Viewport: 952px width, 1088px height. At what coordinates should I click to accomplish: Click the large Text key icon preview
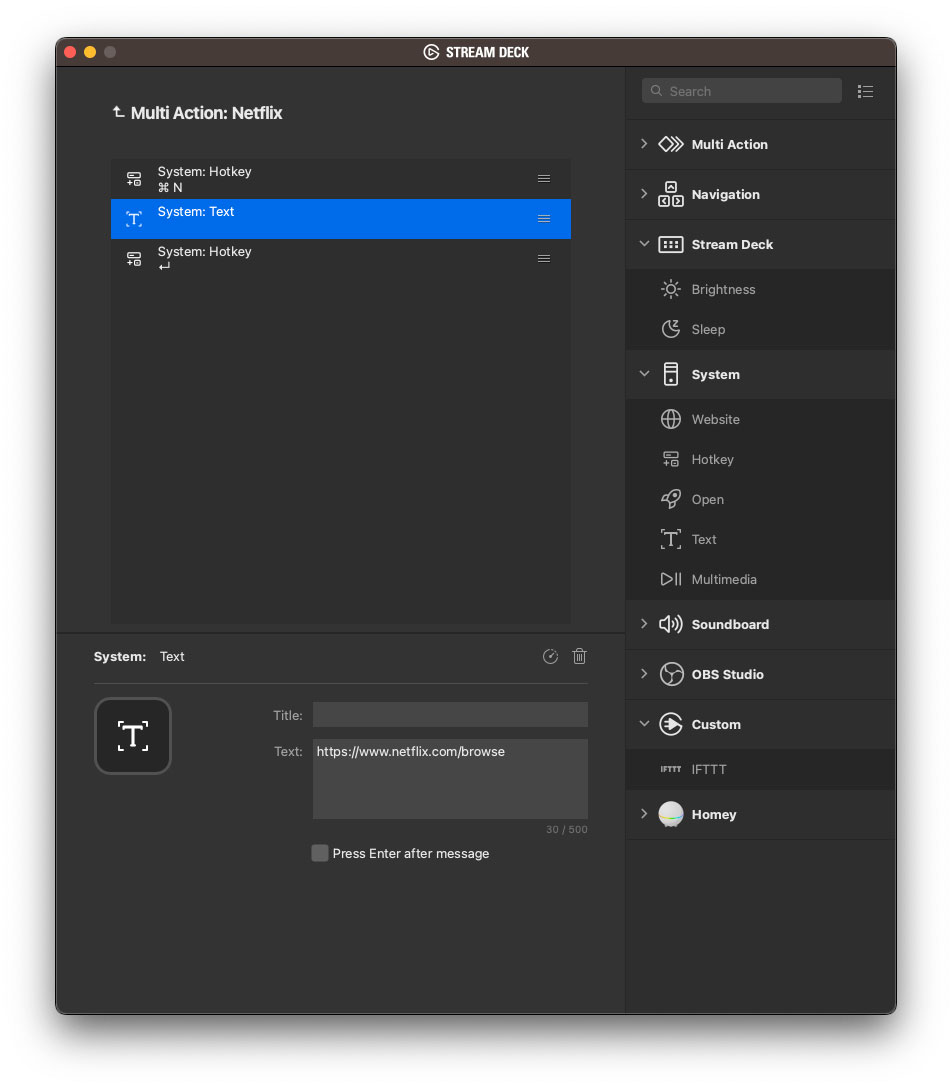[133, 736]
